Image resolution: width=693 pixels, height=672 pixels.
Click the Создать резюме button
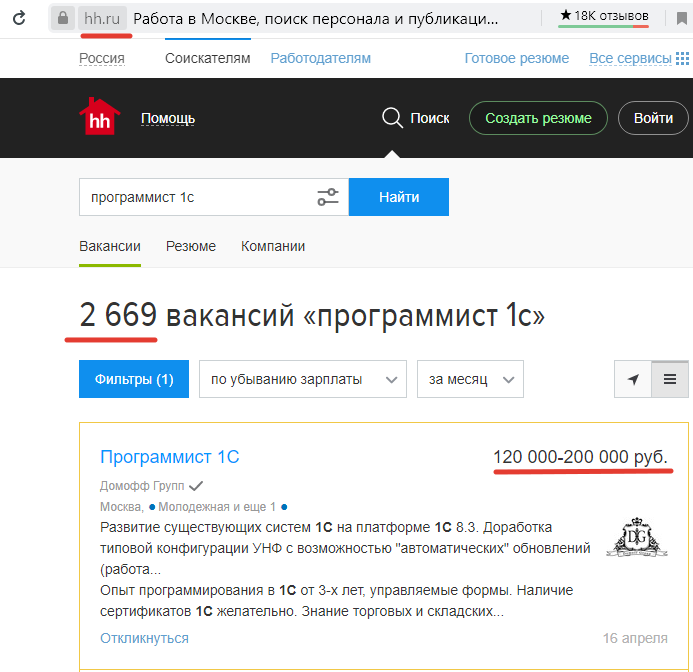pos(538,118)
